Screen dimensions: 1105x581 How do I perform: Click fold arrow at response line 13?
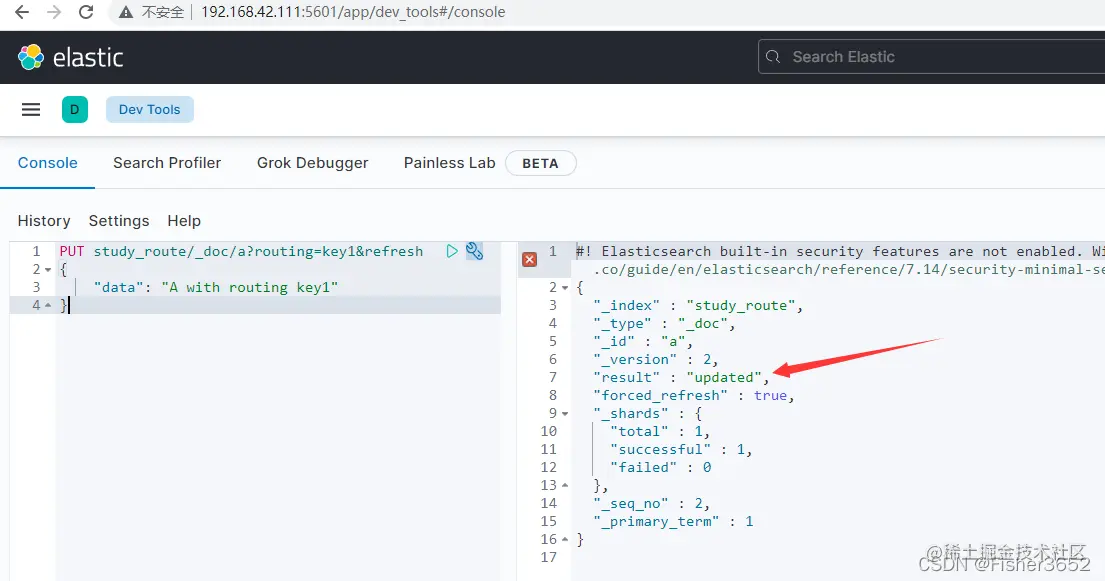coord(565,485)
